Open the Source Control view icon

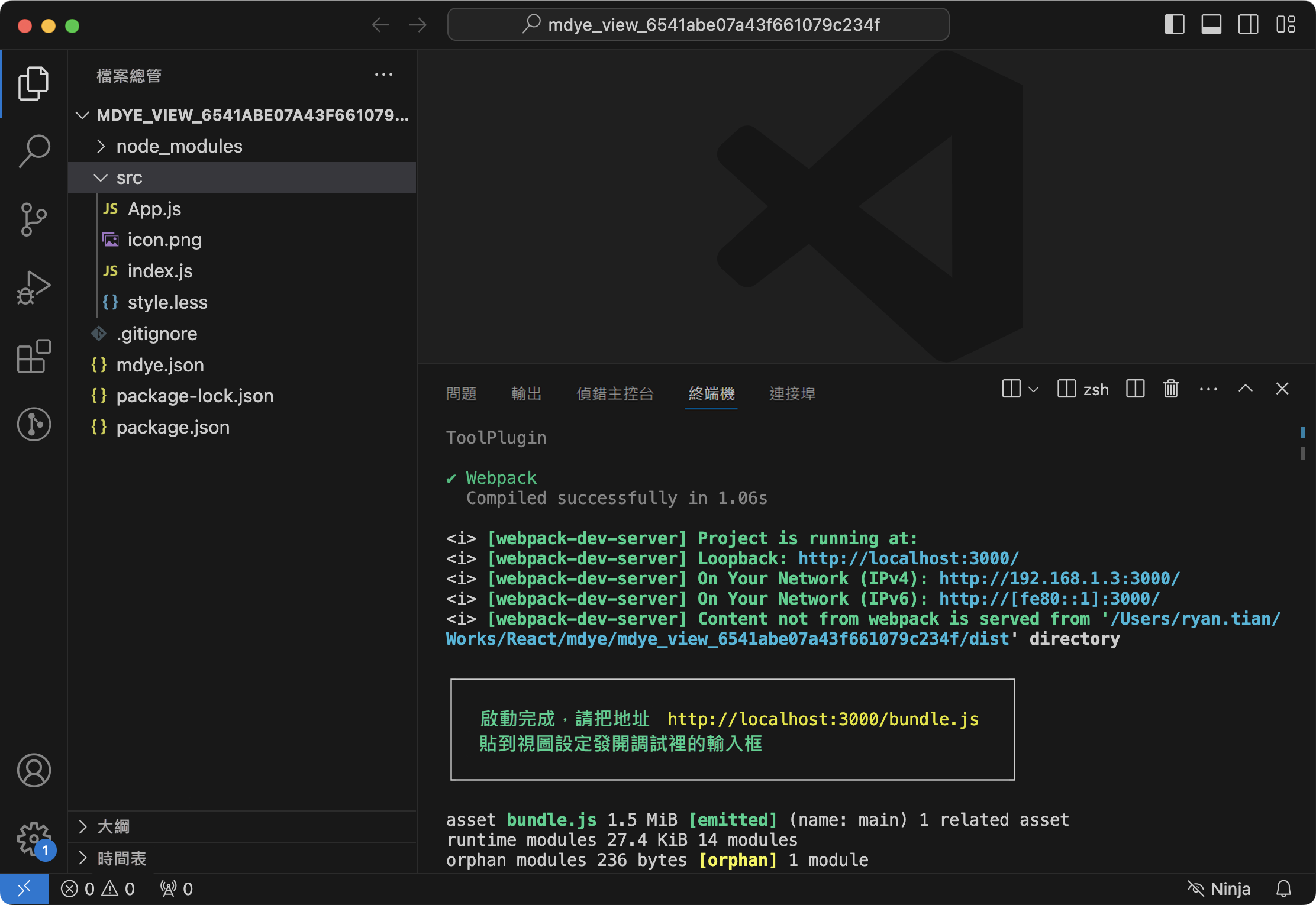pyautogui.click(x=34, y=219)
